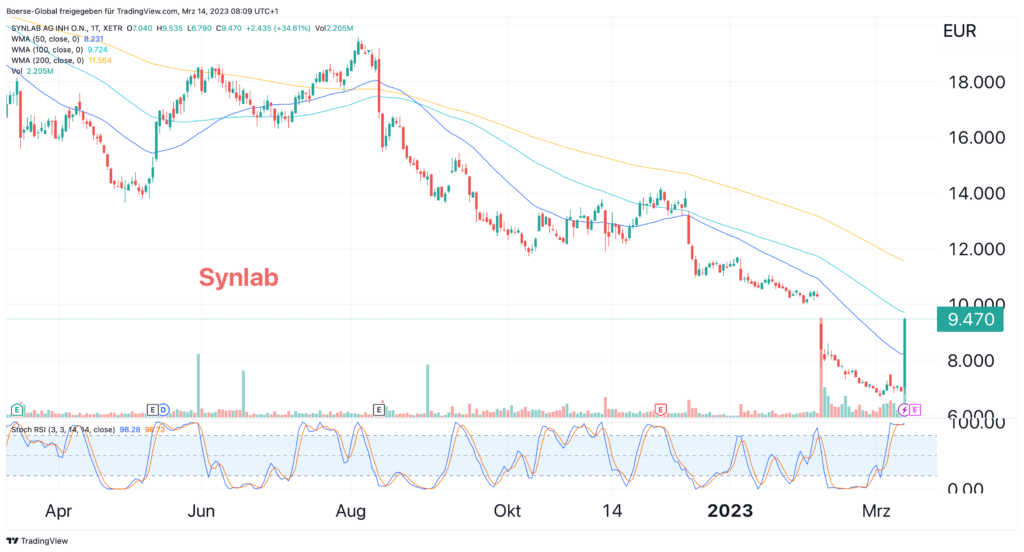
Task: Click the 12.000 price axis label
Action: pos(976,249)
